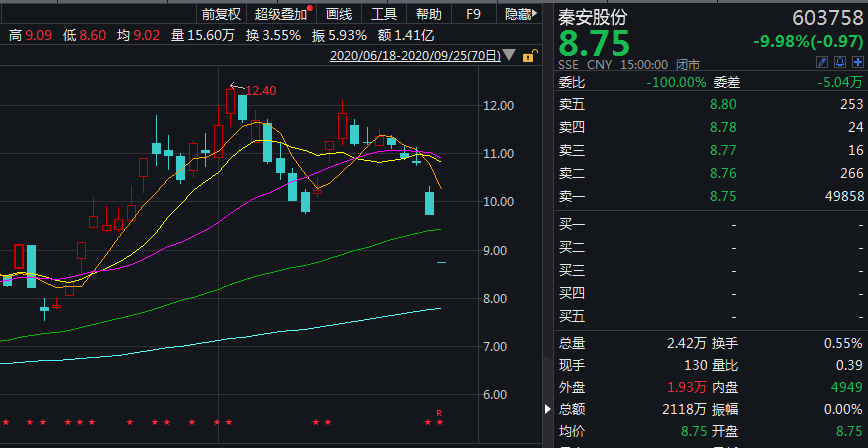Screen dimensions: 868x448
Task: Click stock name 秦安股份
Action: 593,17
